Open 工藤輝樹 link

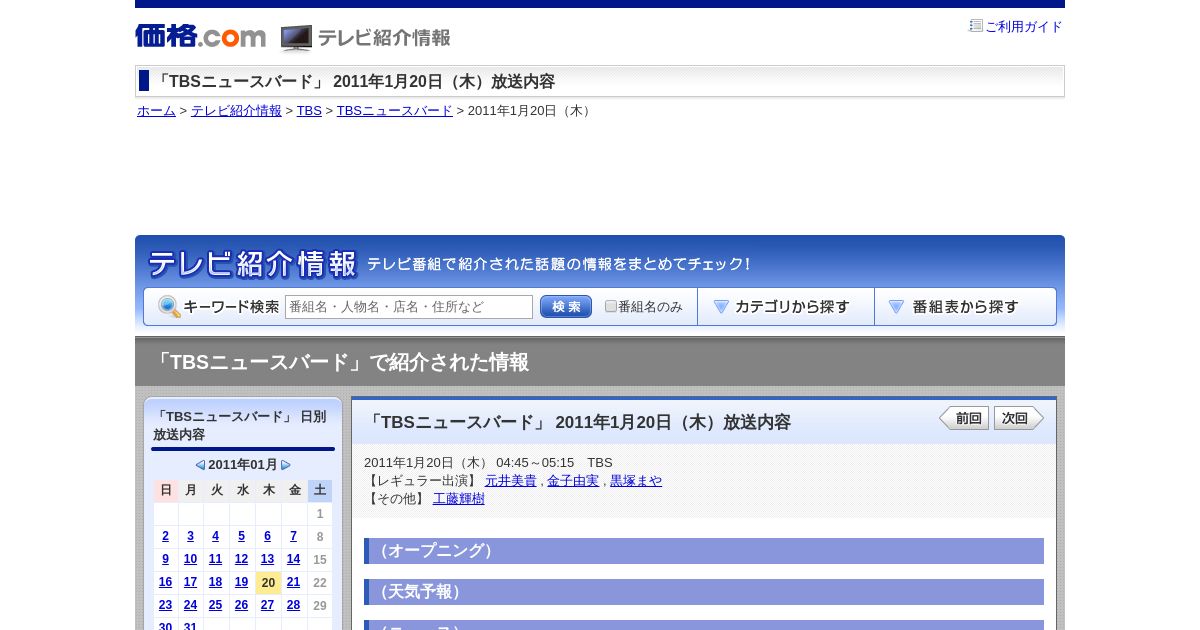point(459,499)
